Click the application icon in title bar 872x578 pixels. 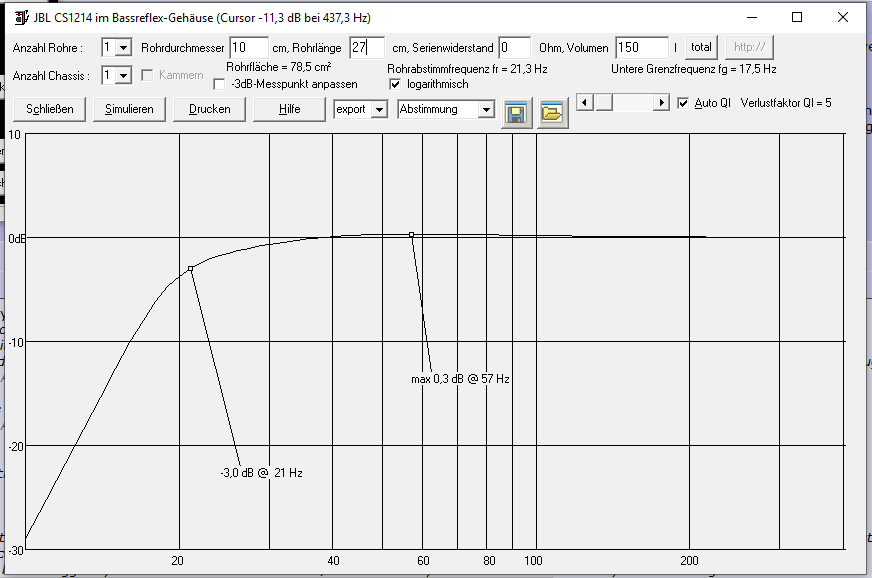[x=21, y=17]
